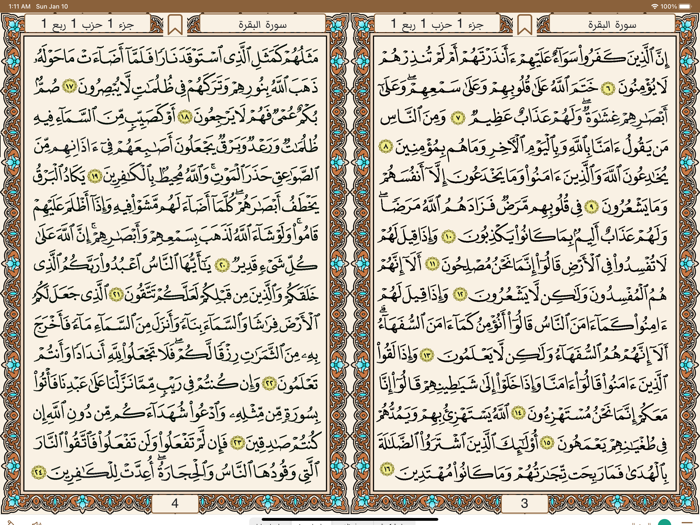Tap the juz/hizb label on page 3
Screen dimensions: 700x525
pyautogui.click(x=437, y=24)
